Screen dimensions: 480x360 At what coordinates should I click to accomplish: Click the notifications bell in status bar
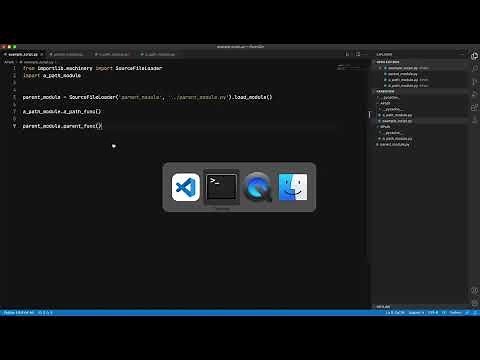(x=476, y=313)
